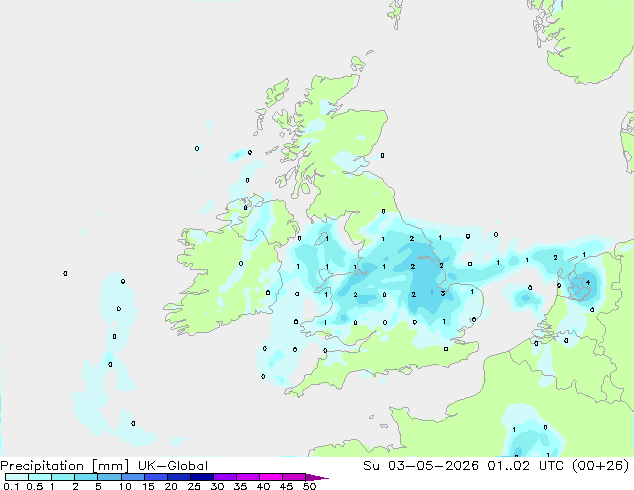634x490 pixels.
Task: Click the 'Precipitation [mm]' title text
Action: pos(65,466)
